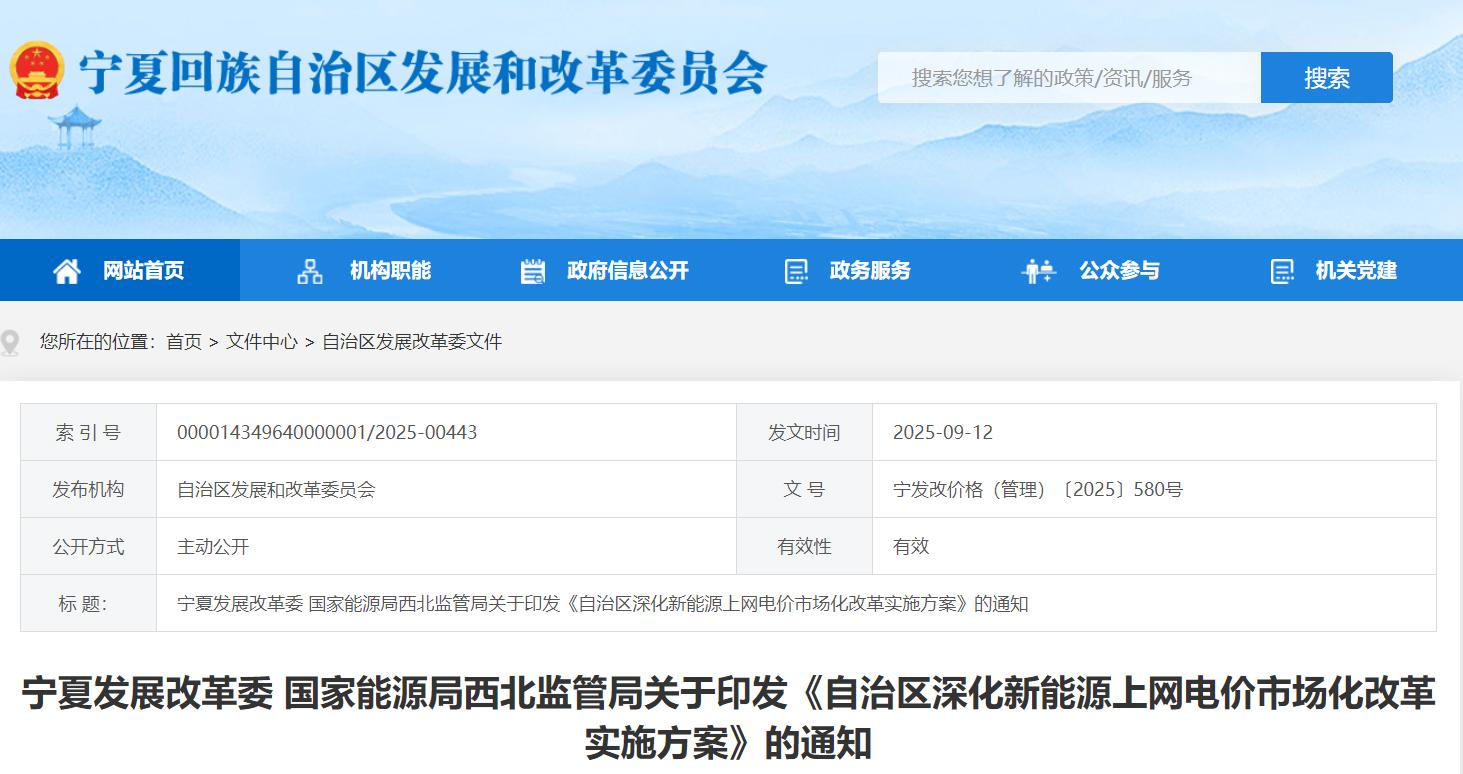This screenshot has height=774, width=1463.
Task: Go to 政府信息公开 section
Action: 627,270
